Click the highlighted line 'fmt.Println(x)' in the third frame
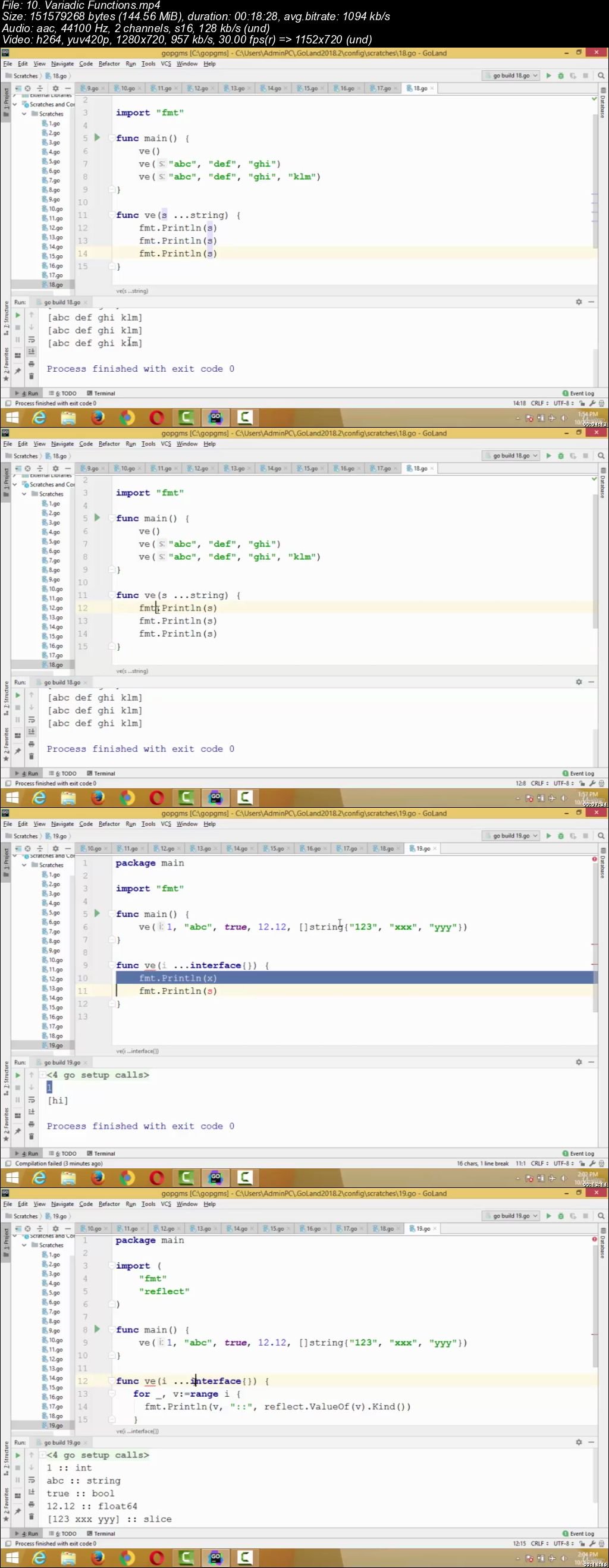Viewport: 609px width, 1568px height. point(356,977)
